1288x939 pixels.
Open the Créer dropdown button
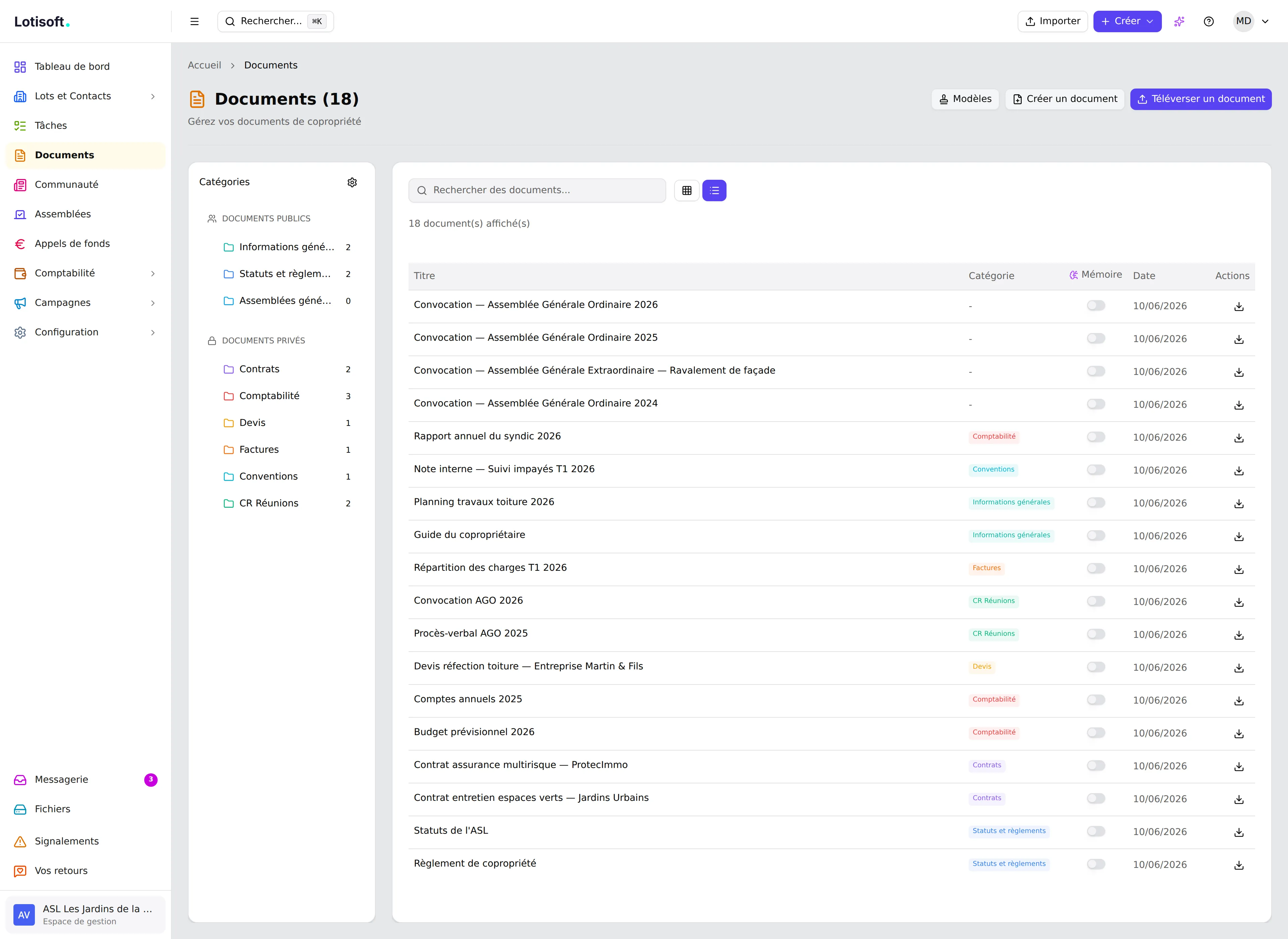[1127, 21]
